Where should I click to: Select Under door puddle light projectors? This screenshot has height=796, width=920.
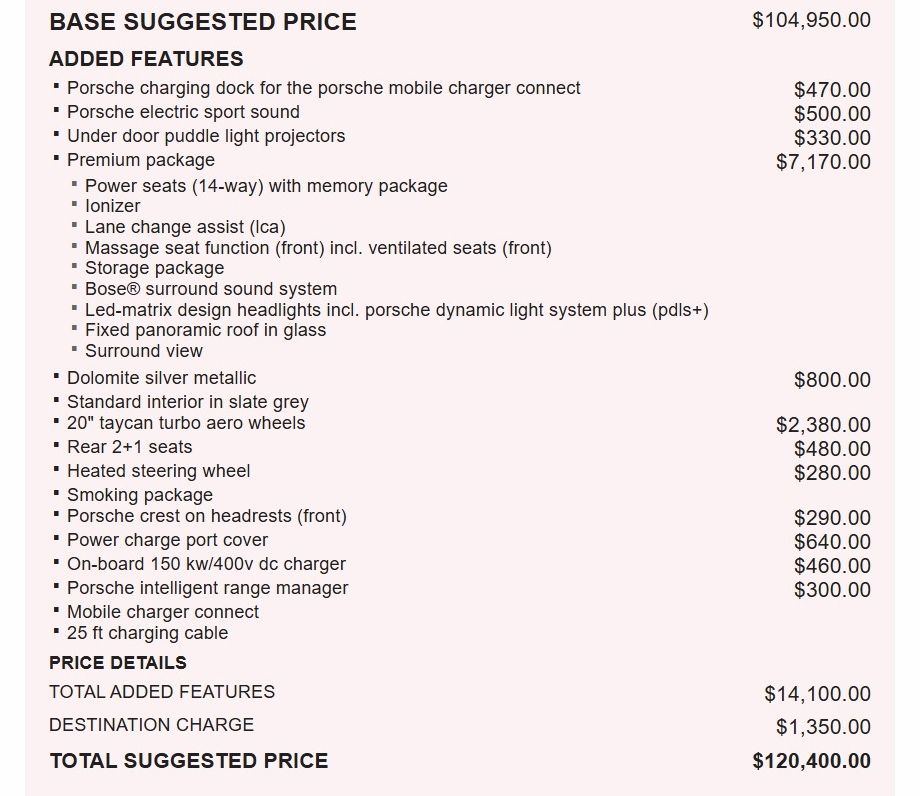click(x=206, y=136)
